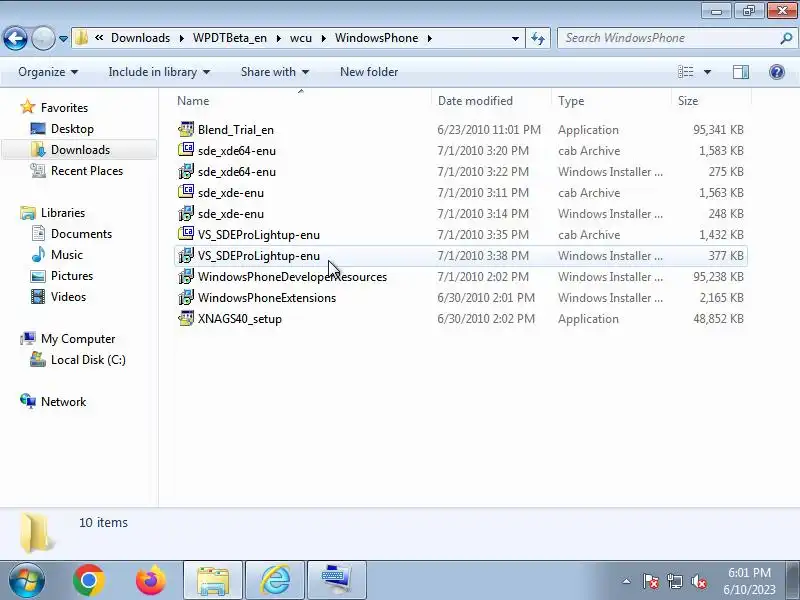Open Help with the question mark icon

click(777, 72)
